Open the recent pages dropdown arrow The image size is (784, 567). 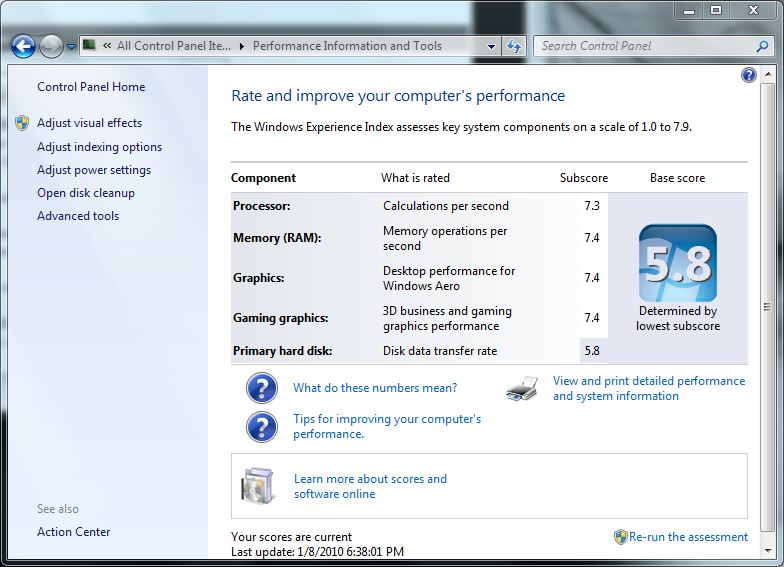coord(72,47)
